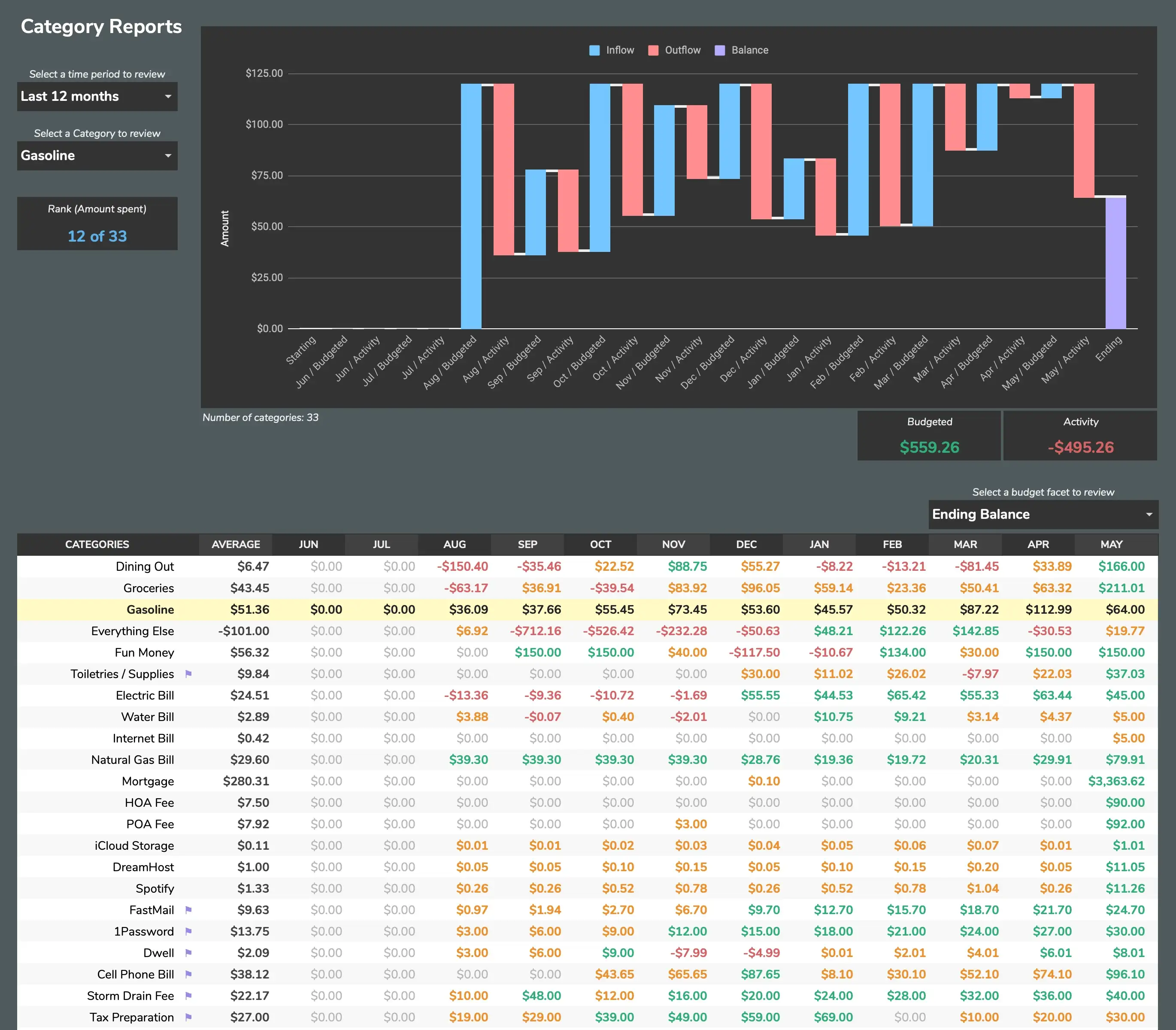Click the Rank display showing 12 of 33
The width and height of the screenshot is (1176, 1030).
[97, 235]
